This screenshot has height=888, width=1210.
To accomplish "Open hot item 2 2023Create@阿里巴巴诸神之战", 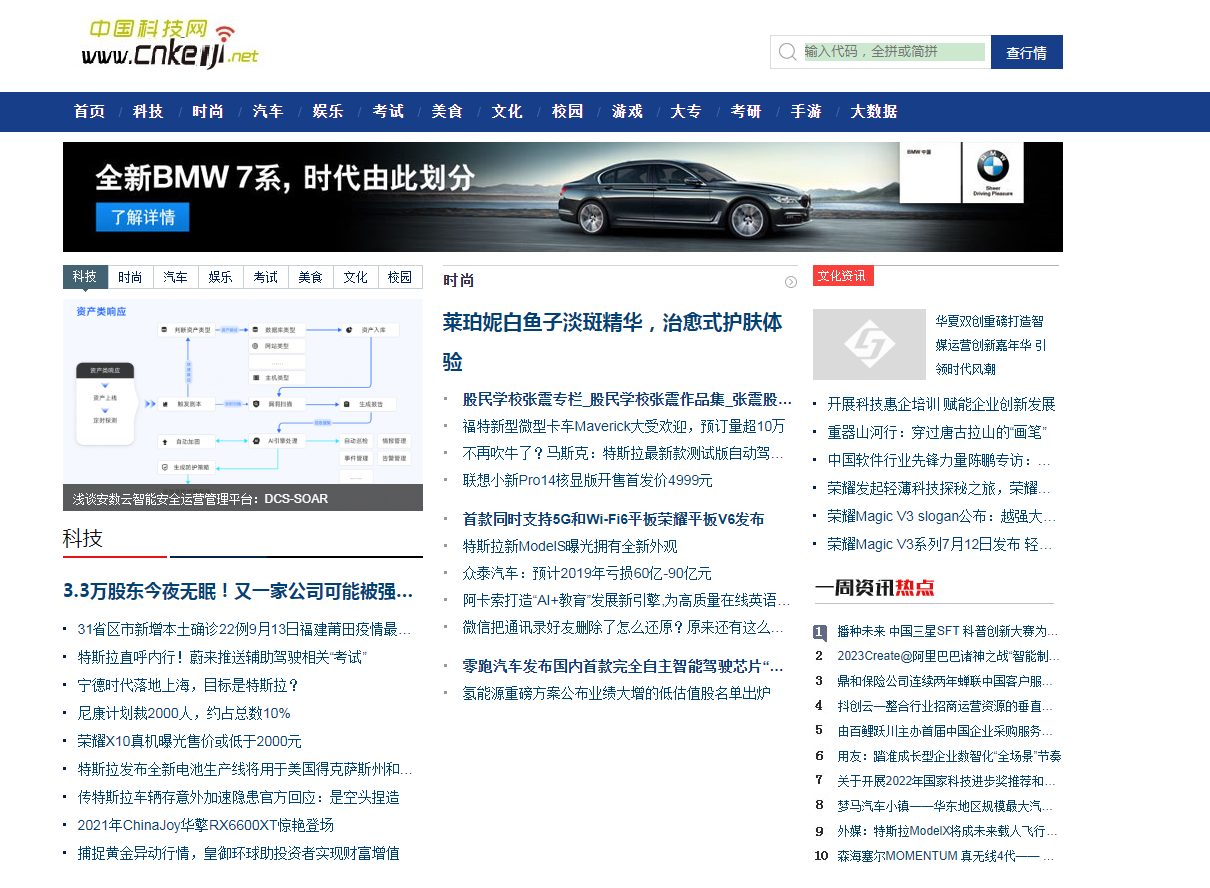I will tap(947, 656).
